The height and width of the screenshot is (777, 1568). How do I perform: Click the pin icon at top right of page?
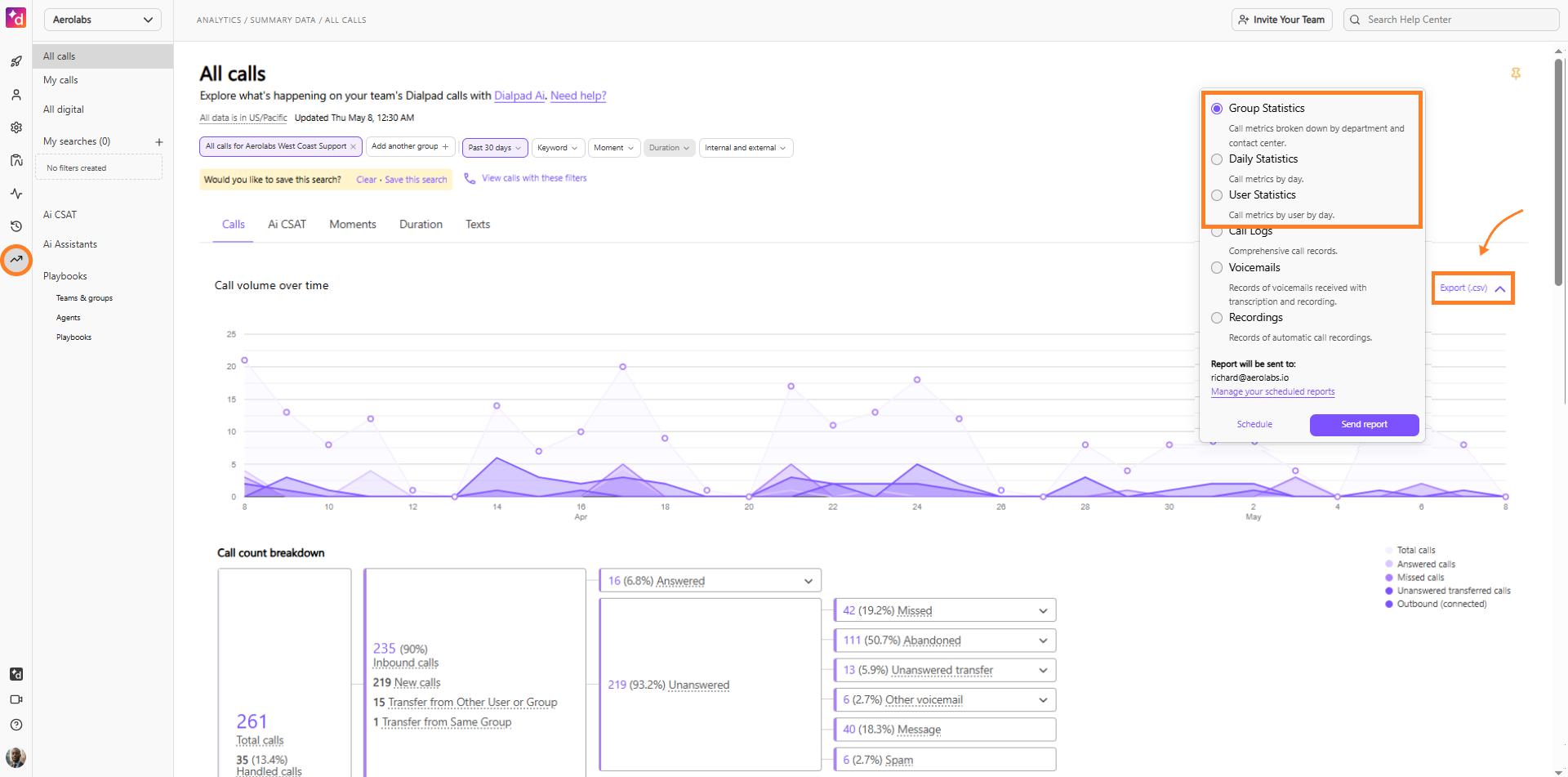[1516, 74]
